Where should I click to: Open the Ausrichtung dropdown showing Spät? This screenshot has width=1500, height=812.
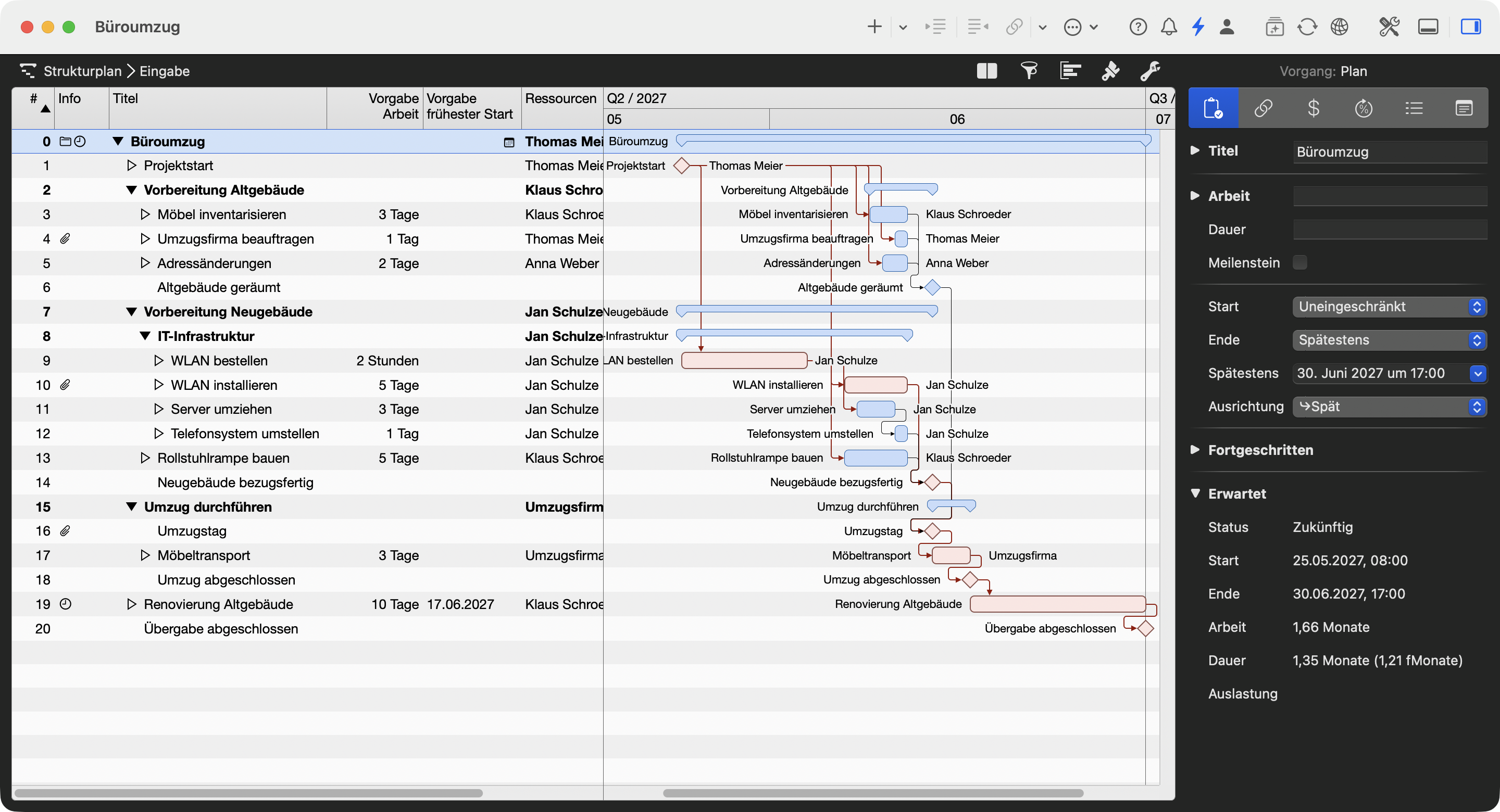click(1390, 407)
